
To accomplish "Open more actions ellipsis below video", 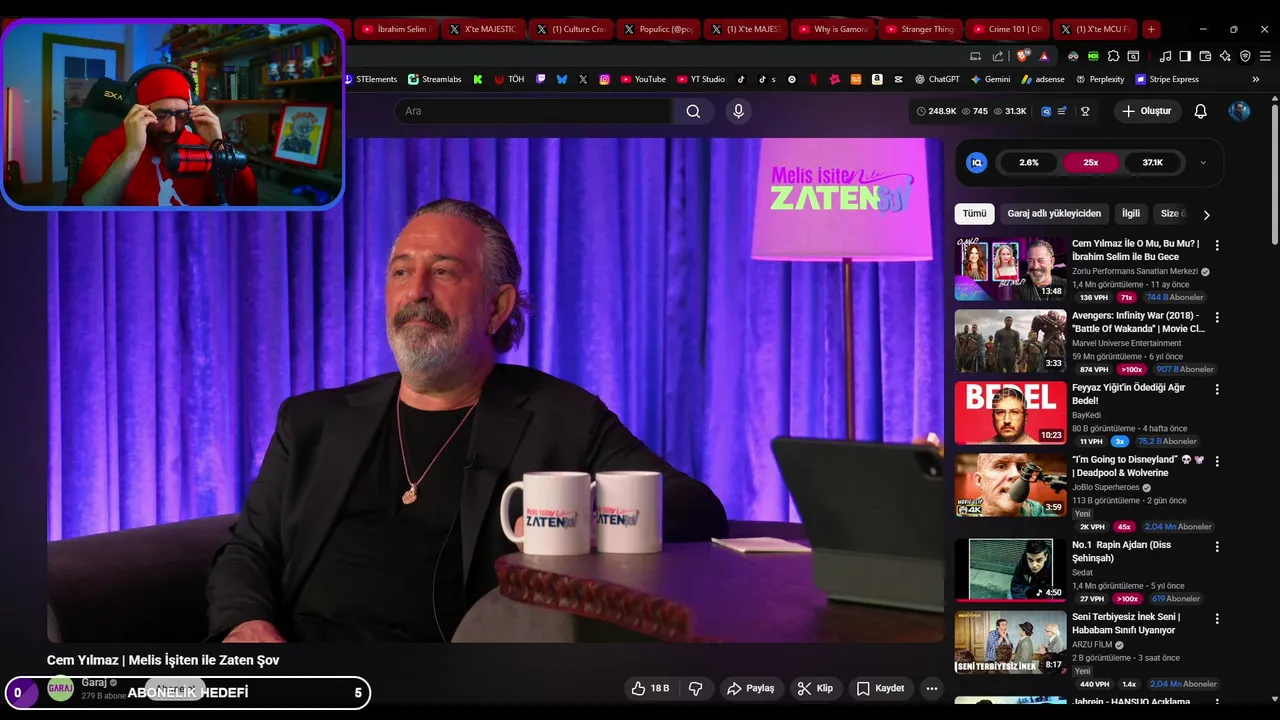I will [932, 688].
